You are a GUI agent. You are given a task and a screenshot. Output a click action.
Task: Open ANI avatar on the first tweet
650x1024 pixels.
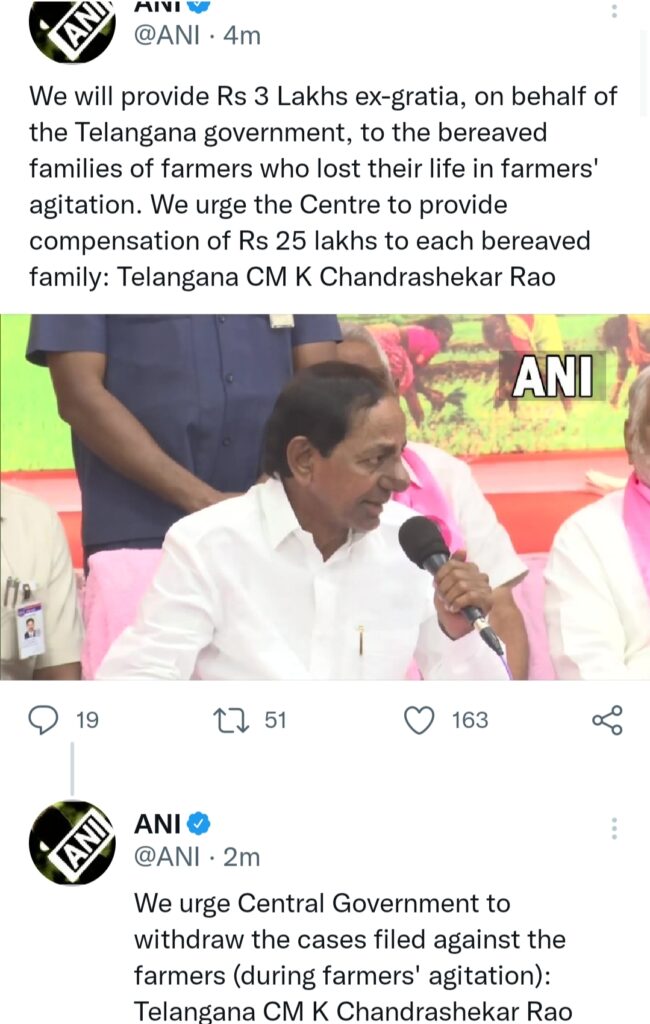[72, 31]
